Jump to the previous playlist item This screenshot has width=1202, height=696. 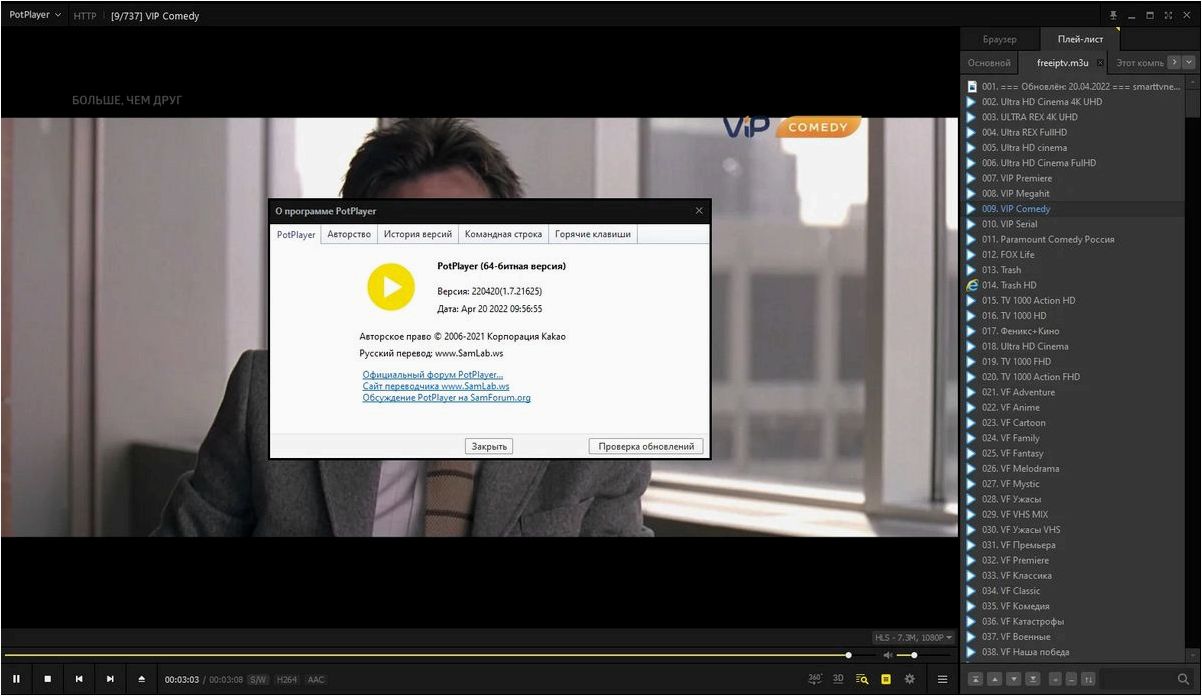coord(79,679)
